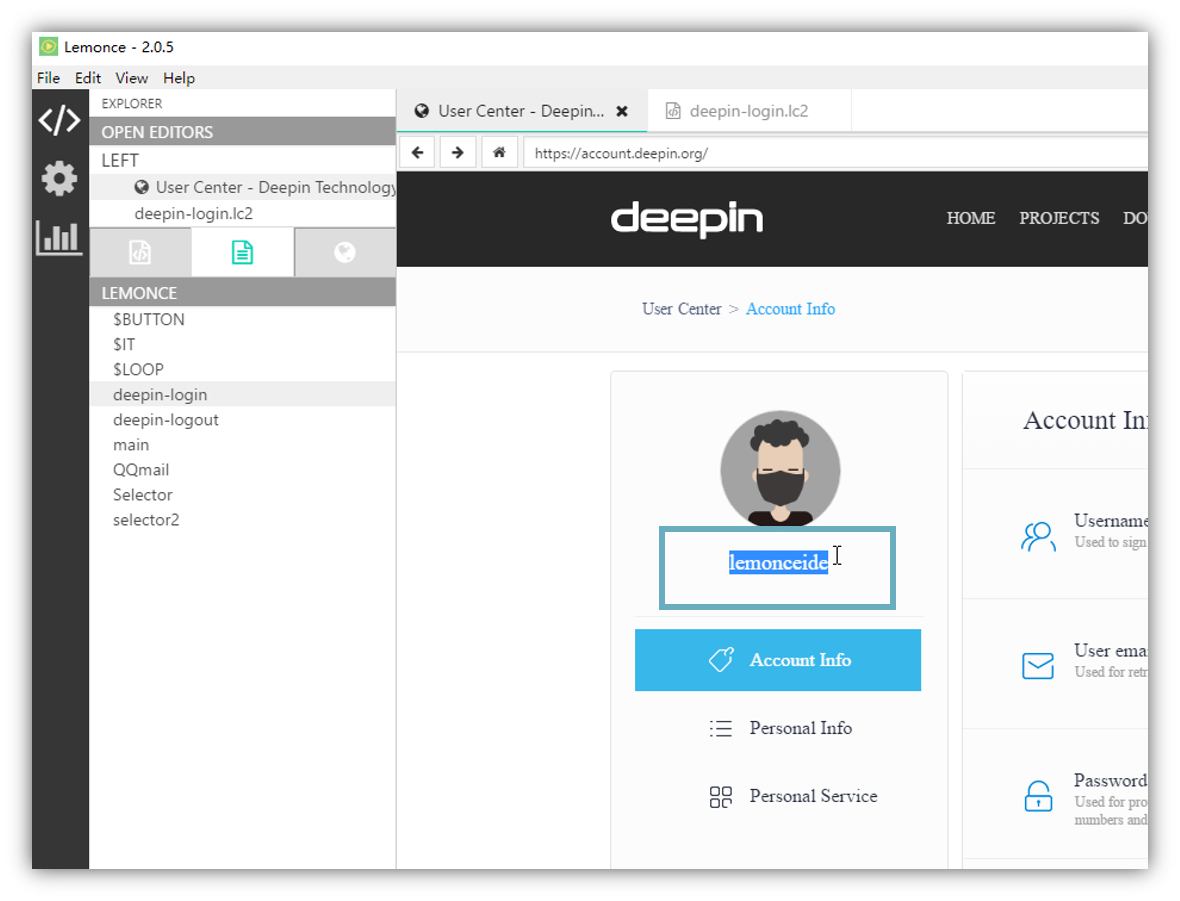The width and height of the screenshot is (1180, 901).
Task: Click User Center breadcrumb
Action: [x=681, y=309]
